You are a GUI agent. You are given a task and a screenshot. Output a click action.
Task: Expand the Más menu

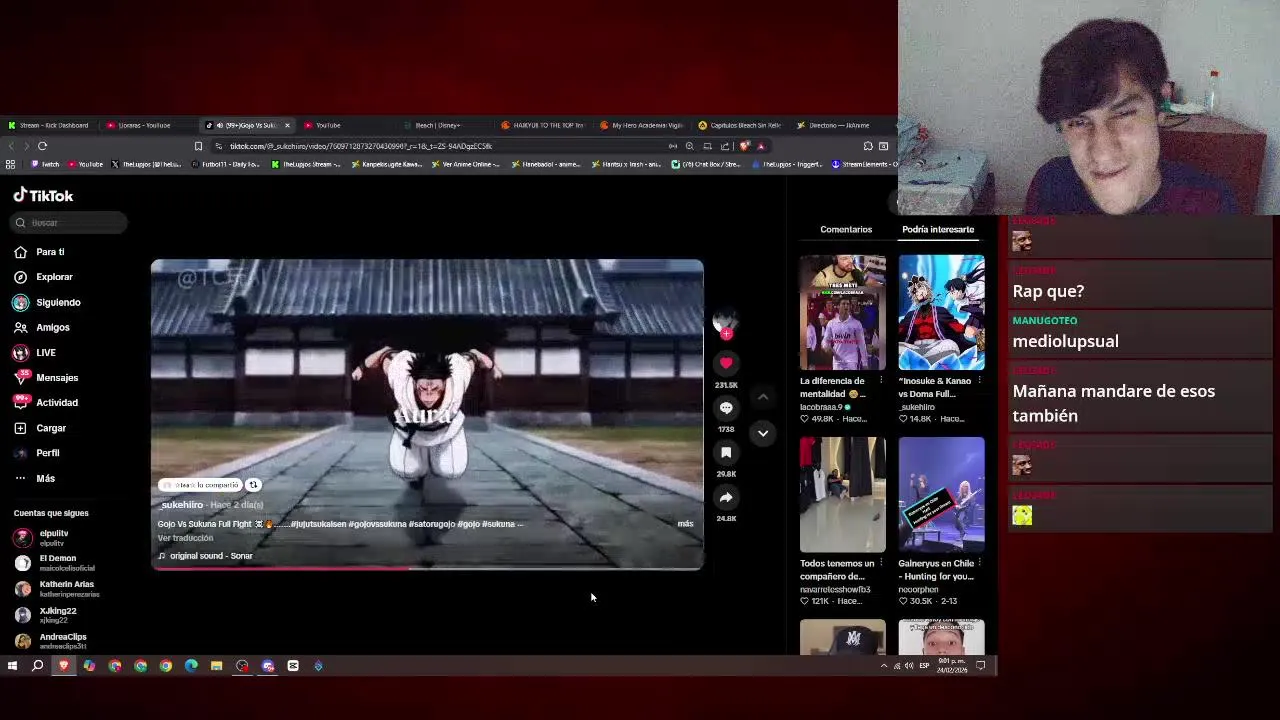35,478
